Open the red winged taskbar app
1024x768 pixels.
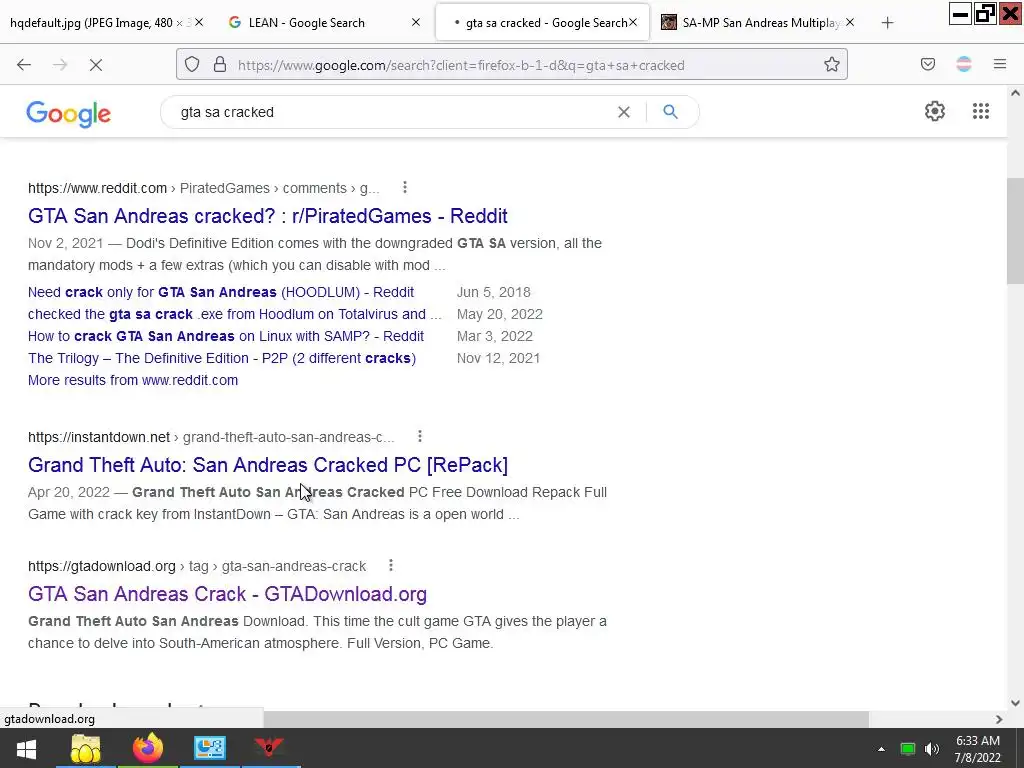coord(269,748)
